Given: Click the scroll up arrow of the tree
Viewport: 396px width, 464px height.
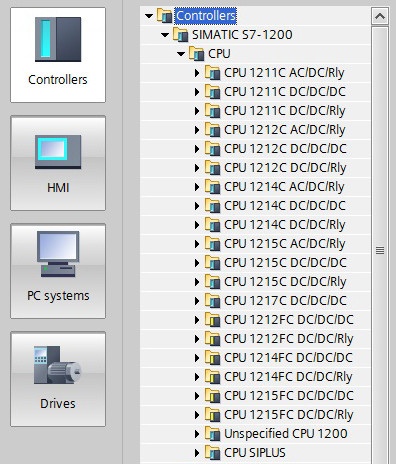Looking at the screenshot, I should click(x=380, y=16).
